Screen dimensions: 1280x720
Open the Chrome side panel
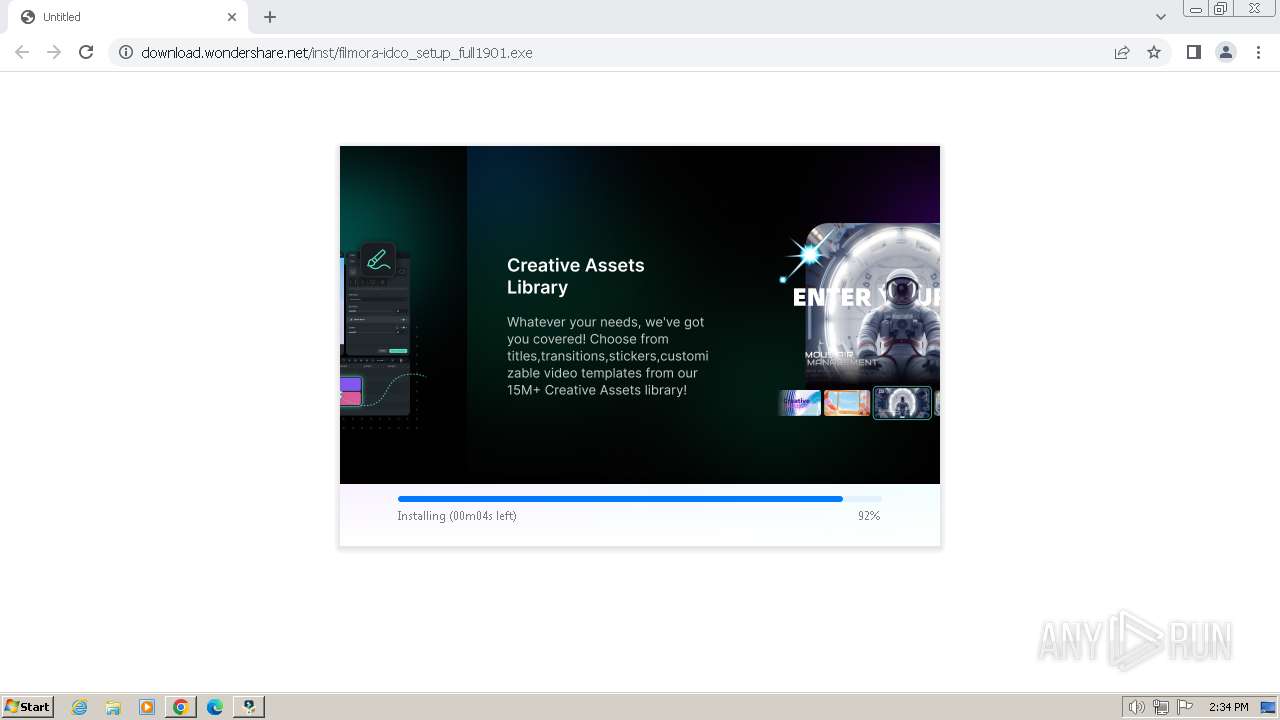coord(1193,52)
